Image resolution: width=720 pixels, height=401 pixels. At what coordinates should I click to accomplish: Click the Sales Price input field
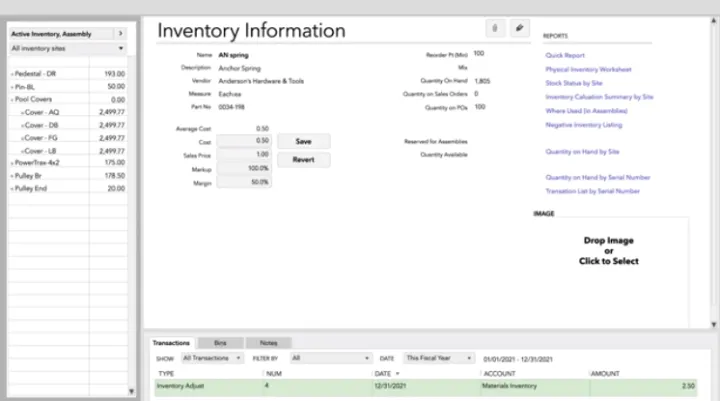(x=245, y=154)
